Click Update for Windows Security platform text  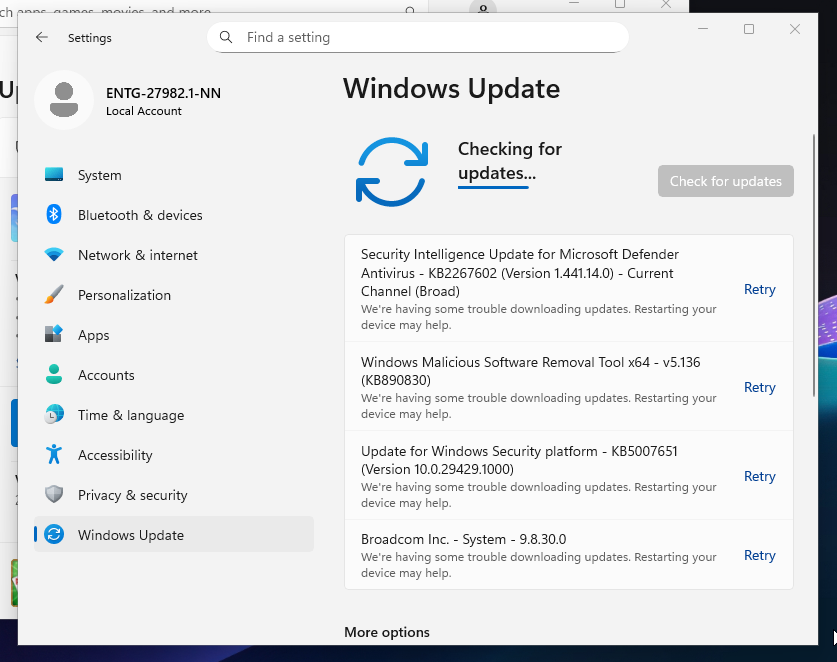pyautogui.click(x=519, y=460)
